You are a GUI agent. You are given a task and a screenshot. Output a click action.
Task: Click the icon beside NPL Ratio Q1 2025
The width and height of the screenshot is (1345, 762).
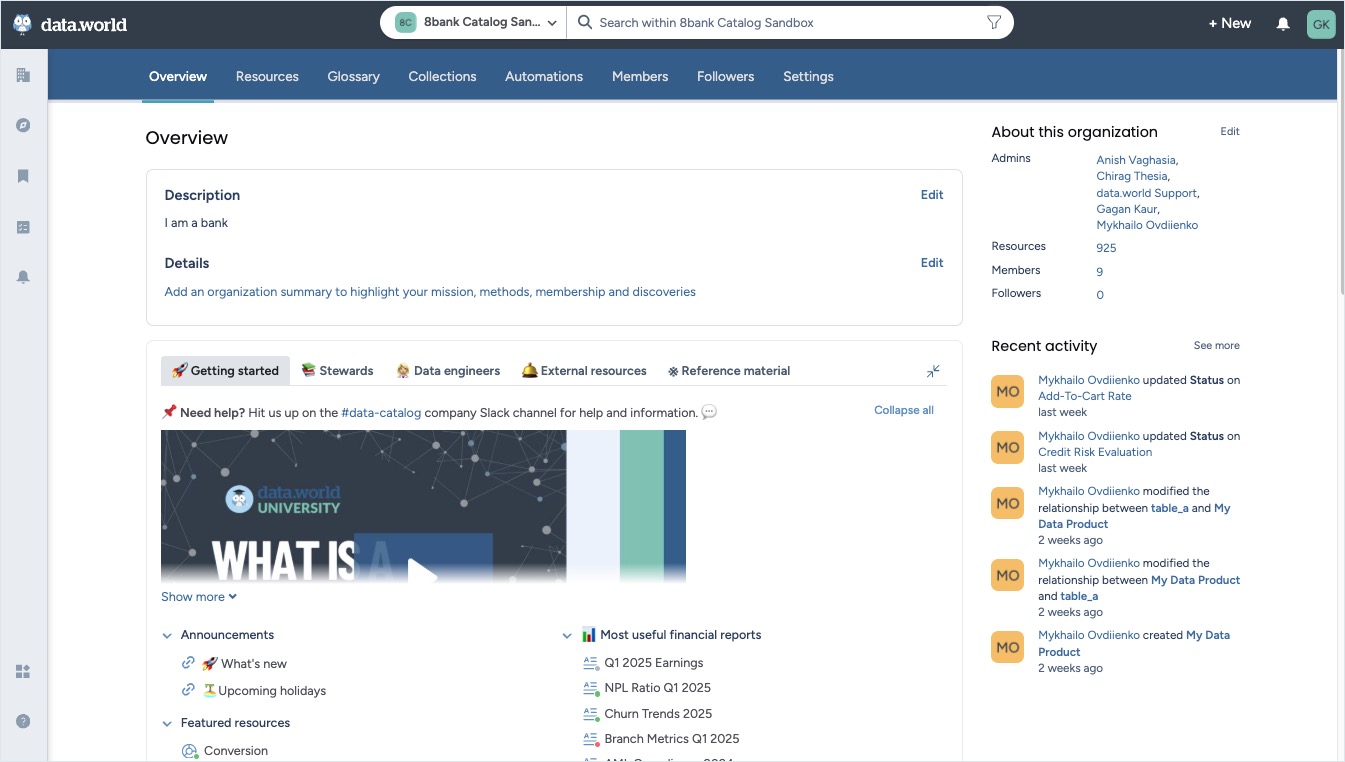tap(590, 688)
